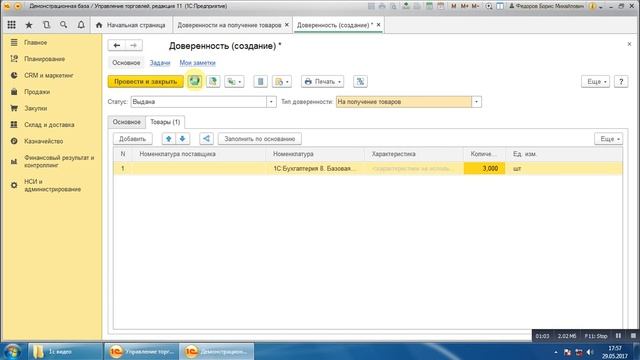This screenshot has height=360, width=640.
Task: Click the yellow info icon in title bar
Action: click(592, 6)
